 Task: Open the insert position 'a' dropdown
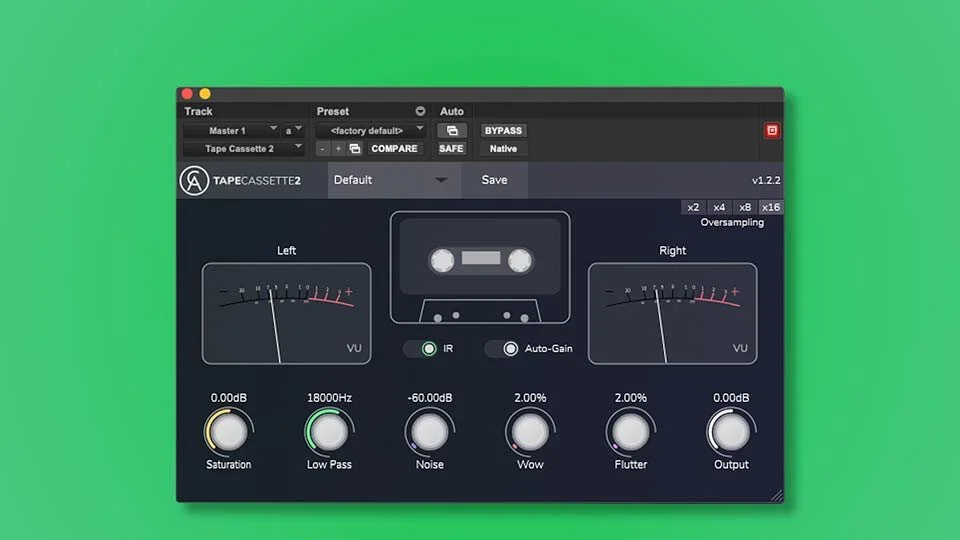pos(293,130)
